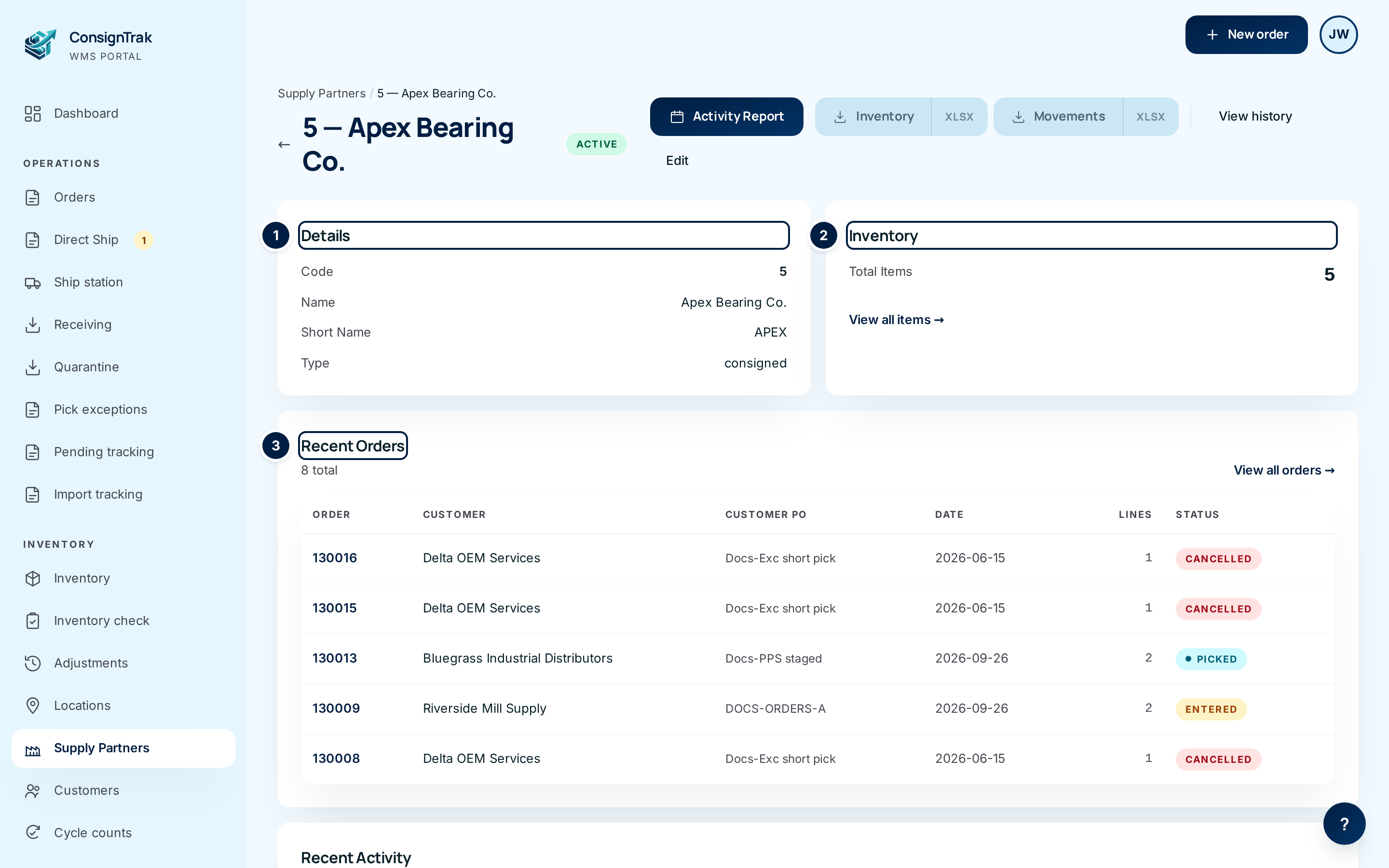Image resolution: width=1389 pixels, height=868 pixels.
Task: Click the DOCS-ORDERS-A customer PO cell
Action: coord(776,708)
